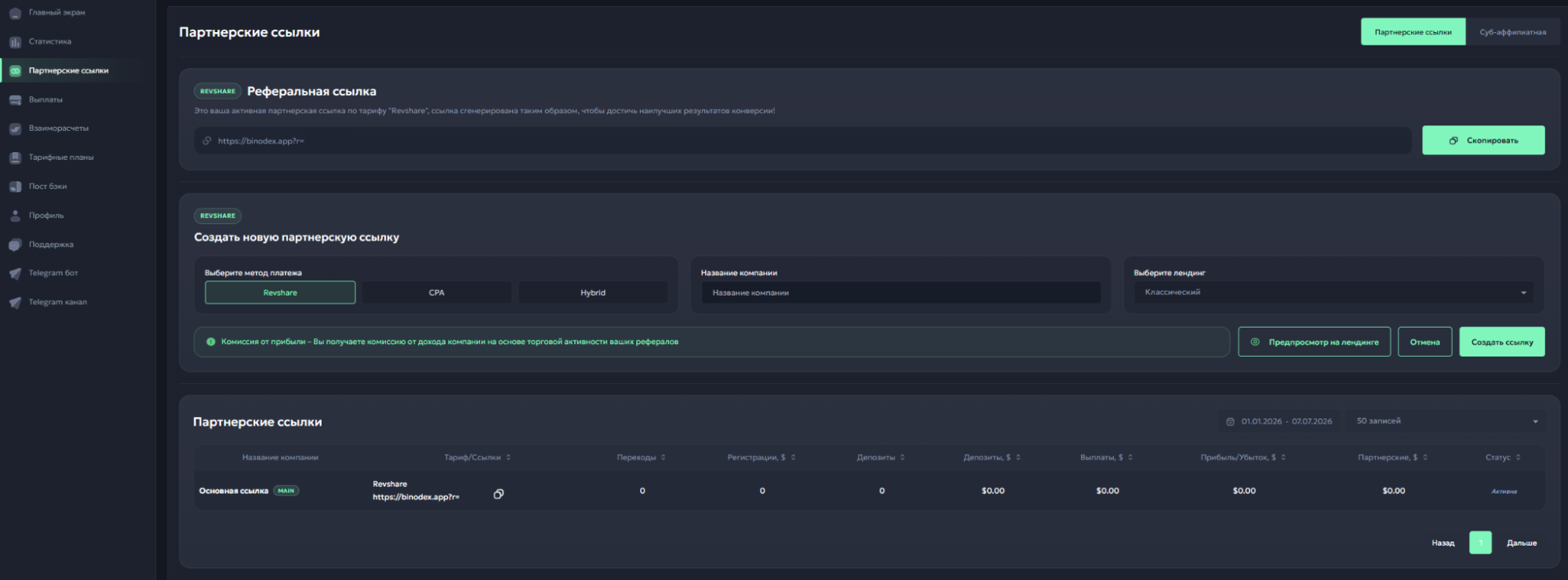1568x580 pixels.
Task: Sort by Выплаты, $ column arrows
Action: click(1130, 458)
